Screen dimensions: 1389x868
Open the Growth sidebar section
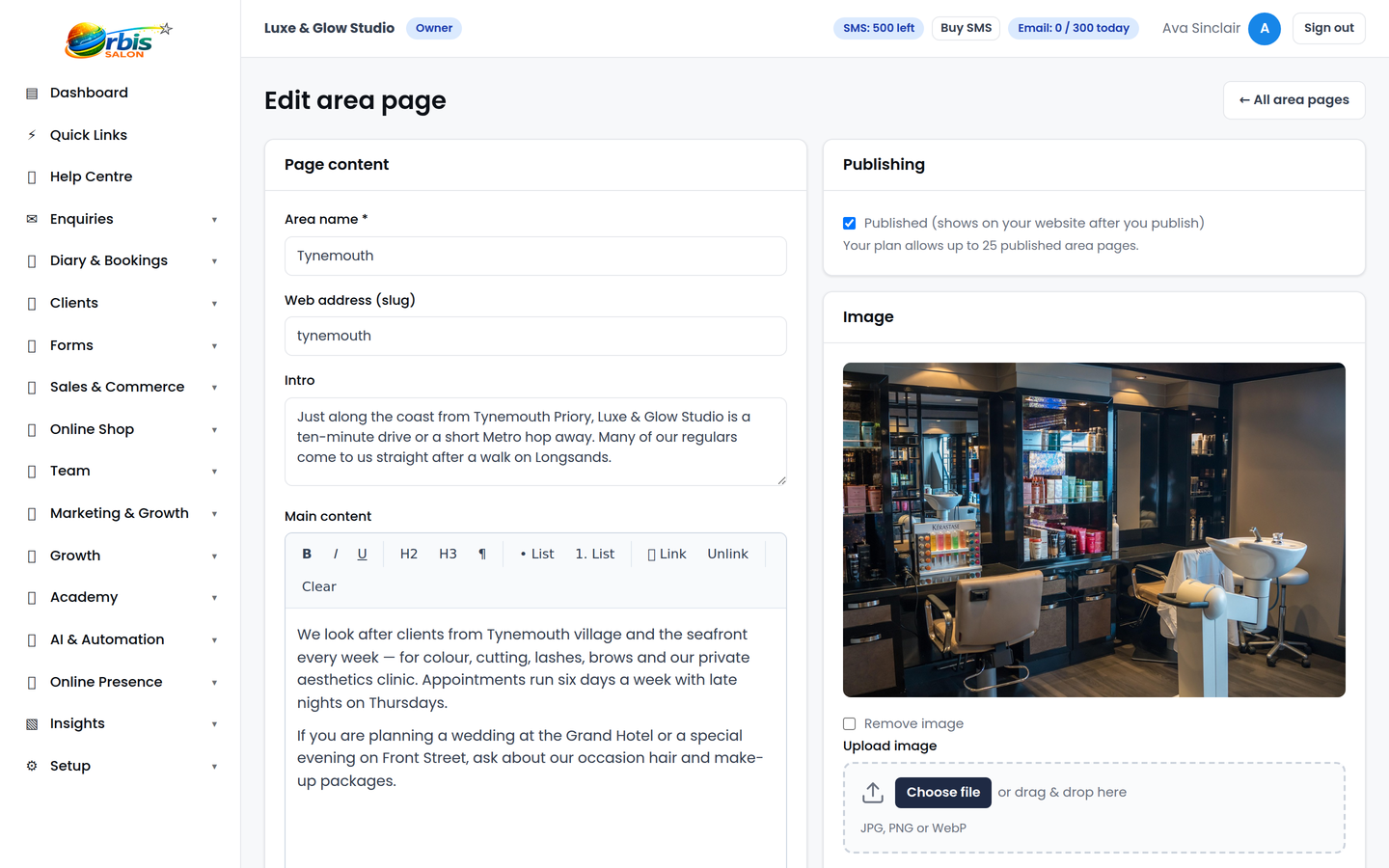point(121,556)
